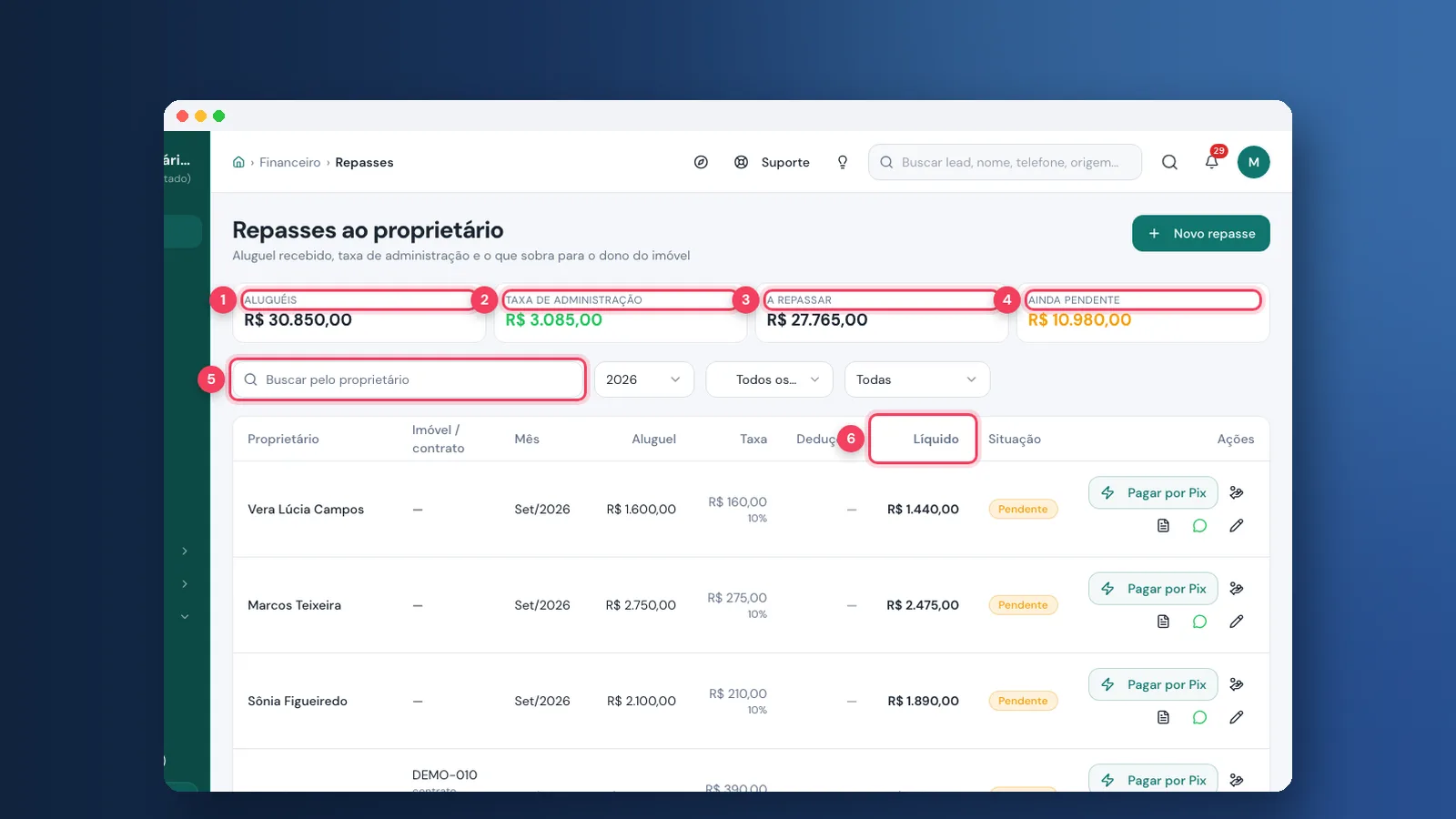Click the Novo repasse button

coord(1201,234)
